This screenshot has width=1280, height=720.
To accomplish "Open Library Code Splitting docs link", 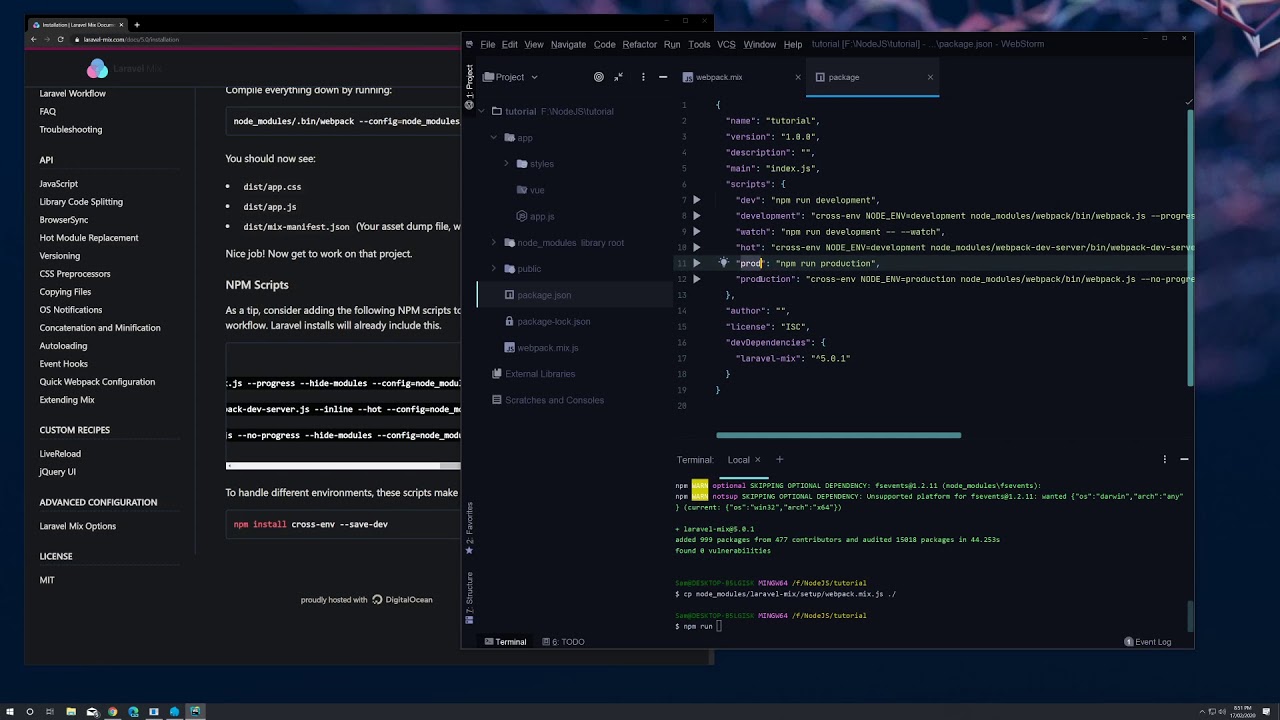I will click(x=81, y=202).
